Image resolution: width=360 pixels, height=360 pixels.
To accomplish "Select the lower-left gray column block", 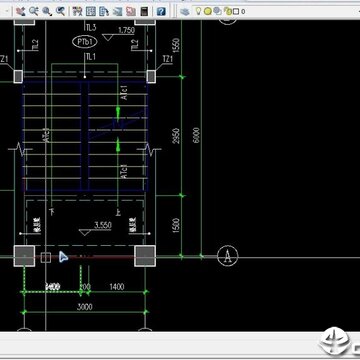I will [x=24, y=256].
